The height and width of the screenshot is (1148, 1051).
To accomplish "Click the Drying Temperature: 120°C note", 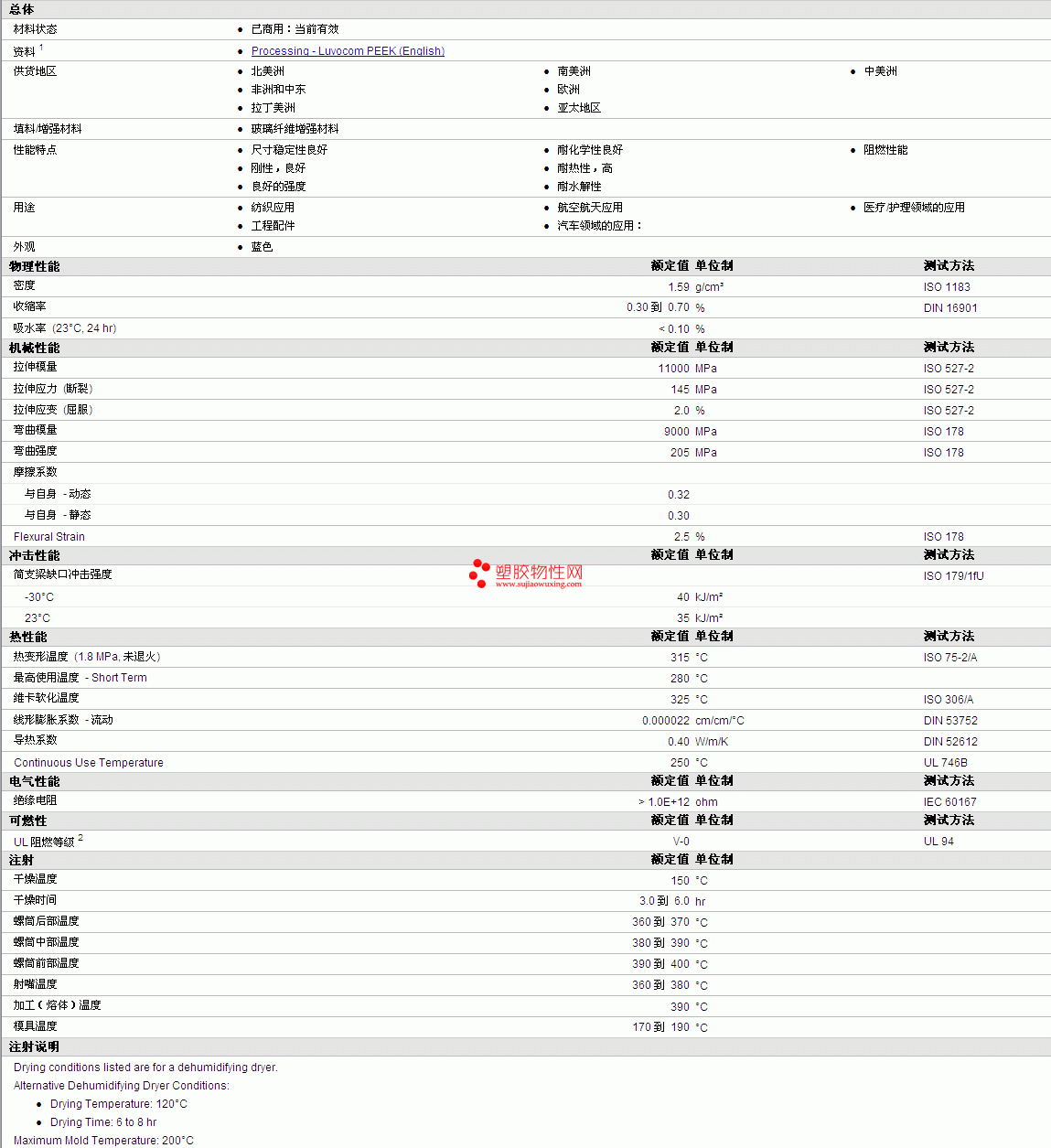I will tap(119, 1104).
